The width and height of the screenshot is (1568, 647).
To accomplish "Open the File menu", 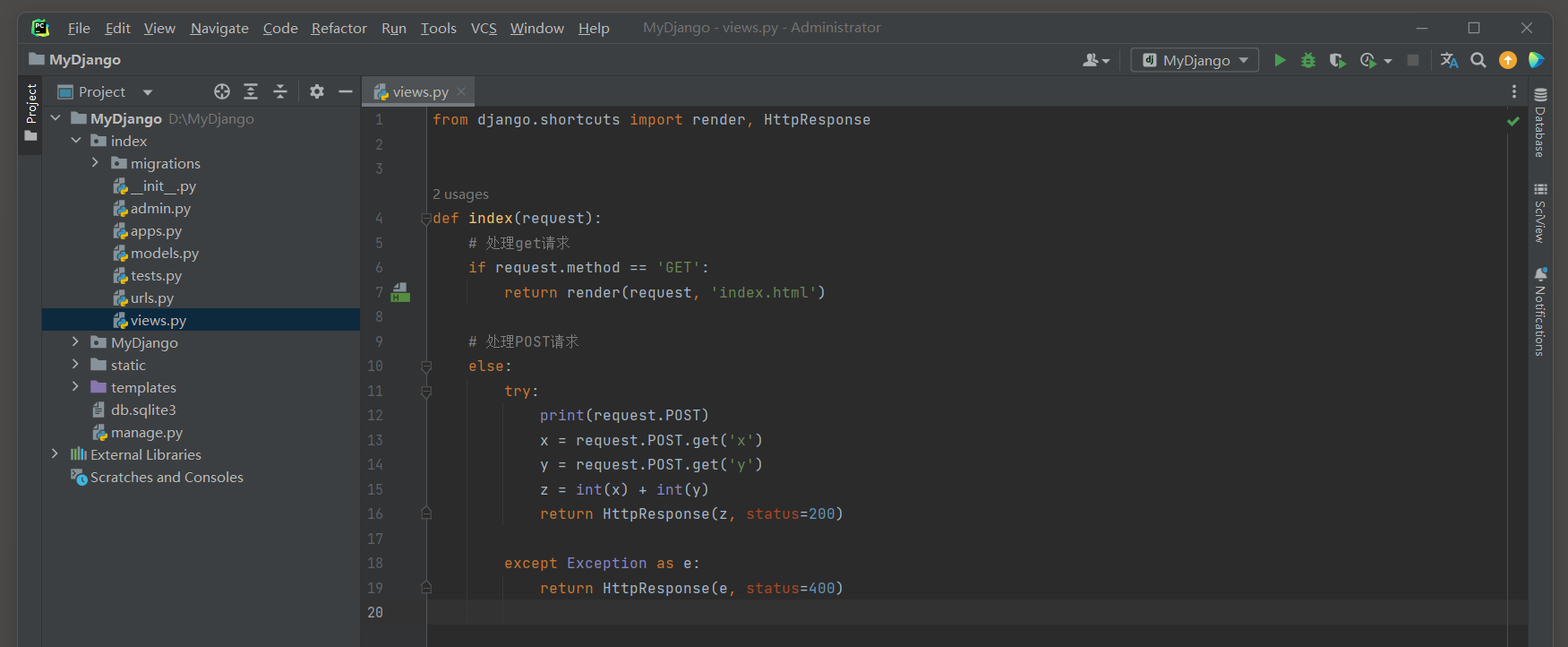I will pos(79,28).
